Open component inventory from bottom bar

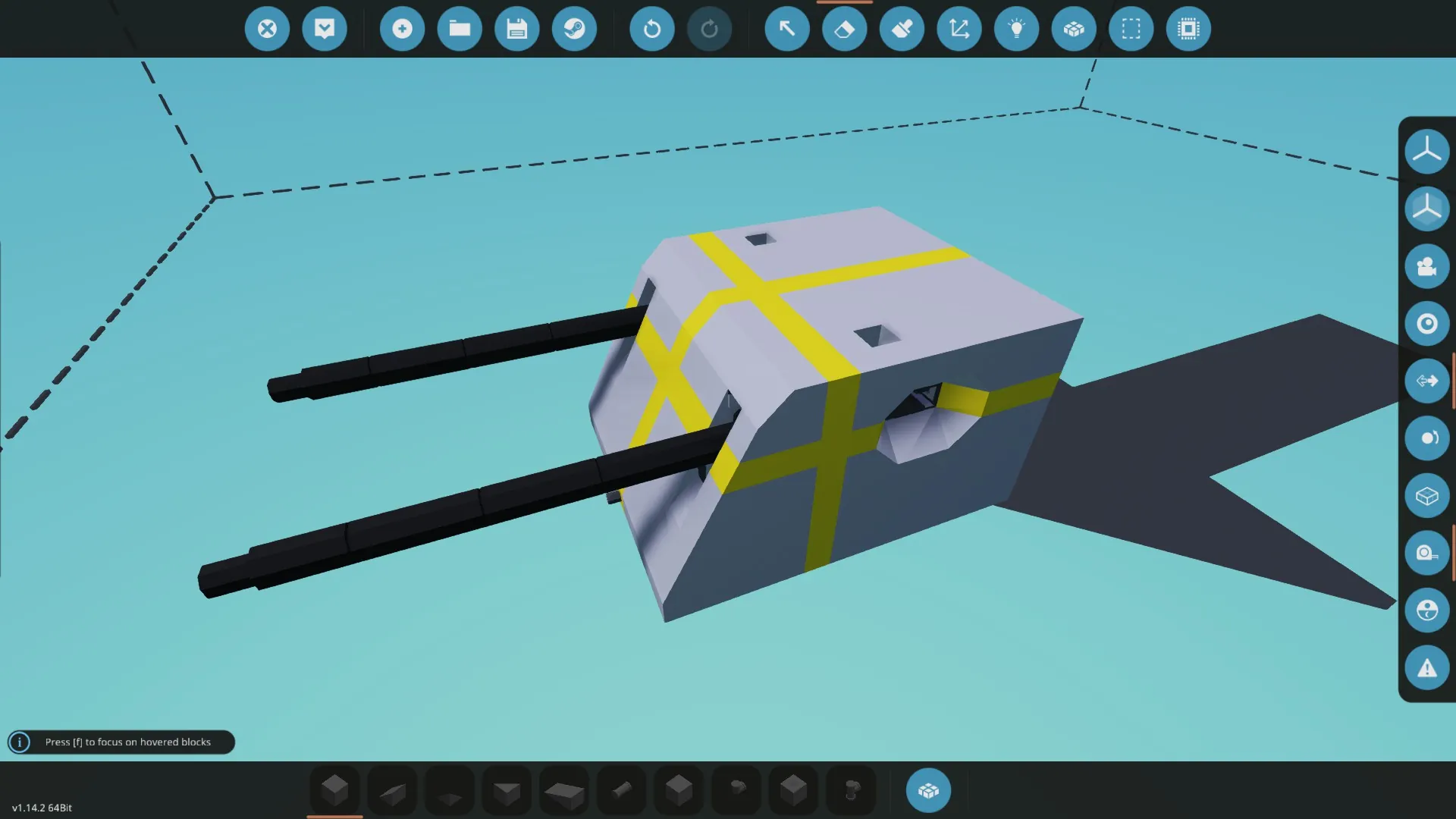point(928,791)
